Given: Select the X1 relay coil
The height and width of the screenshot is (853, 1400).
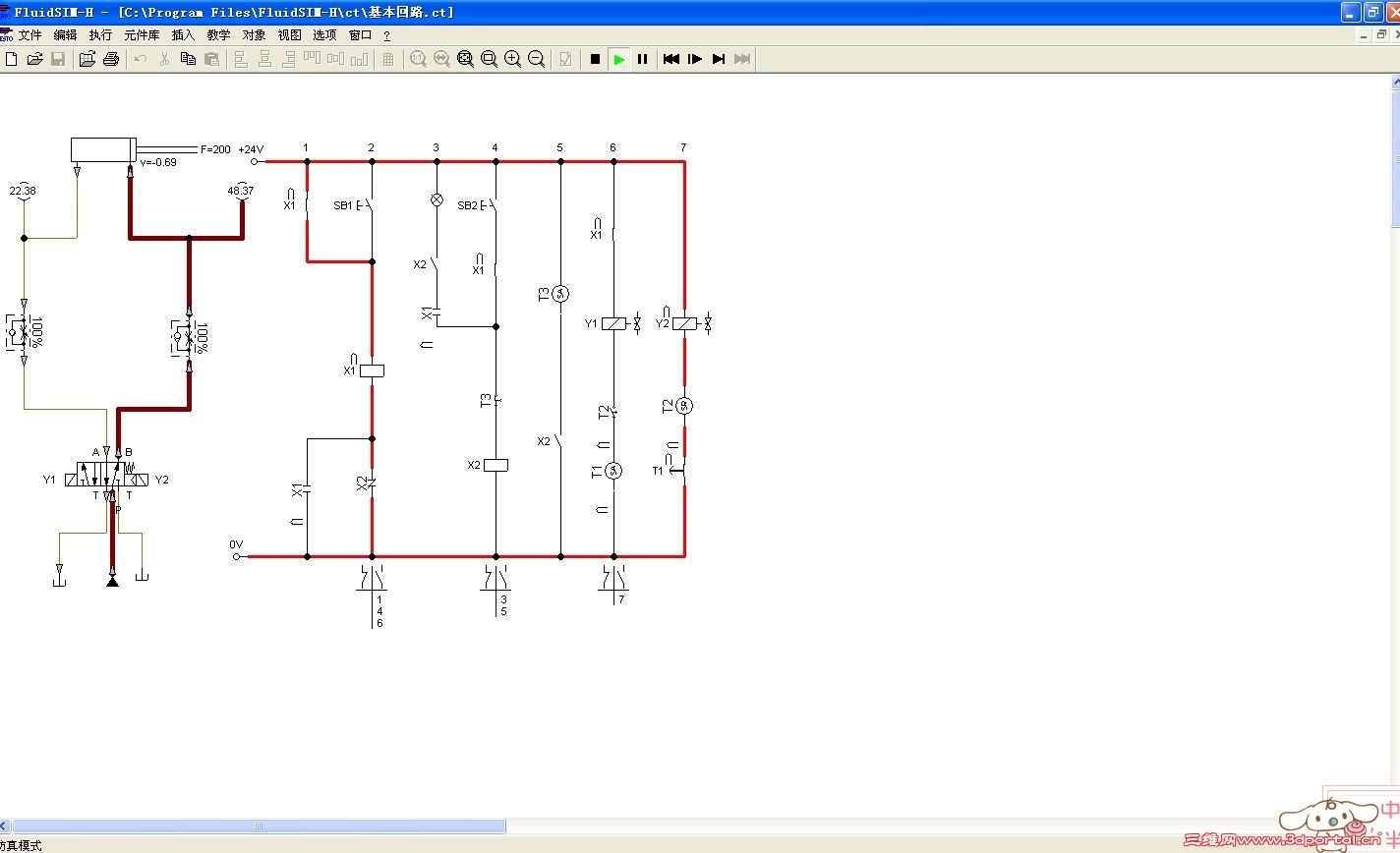Looking at the screenshot, I should [x=372, y=370].
